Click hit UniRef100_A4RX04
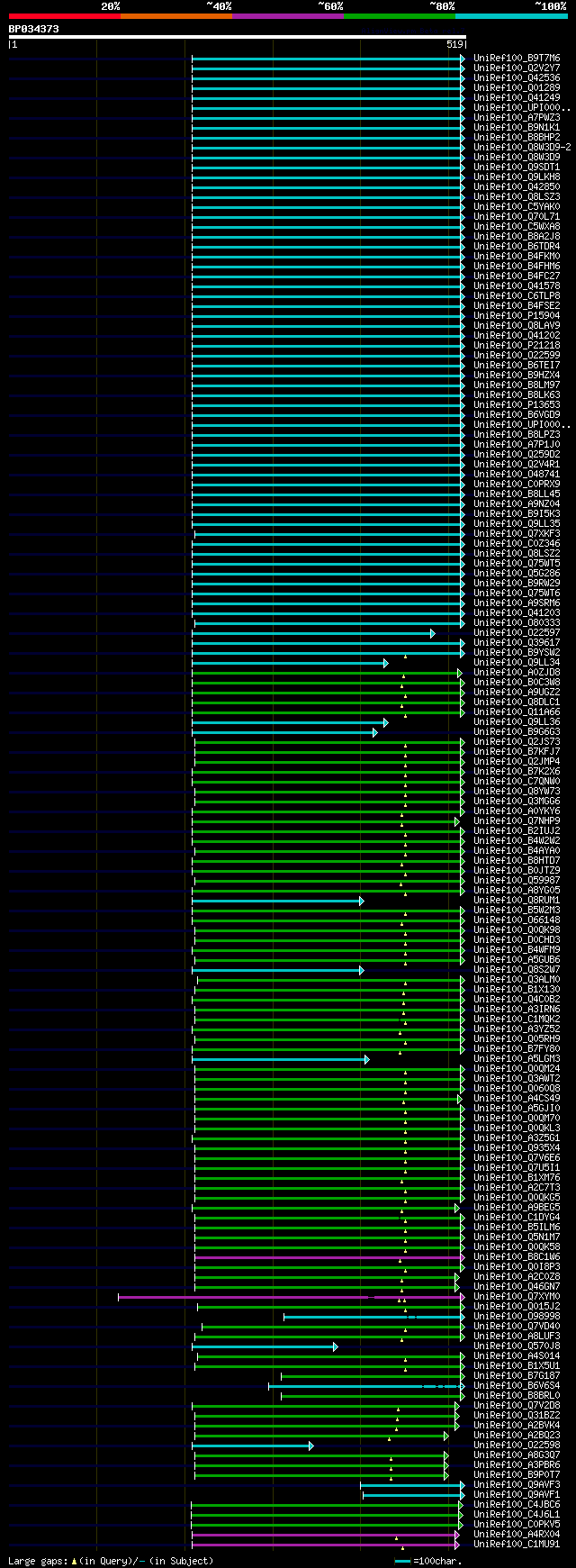Image resolution: width=576 pixels, height=1568 pixels. [517, 1535]
